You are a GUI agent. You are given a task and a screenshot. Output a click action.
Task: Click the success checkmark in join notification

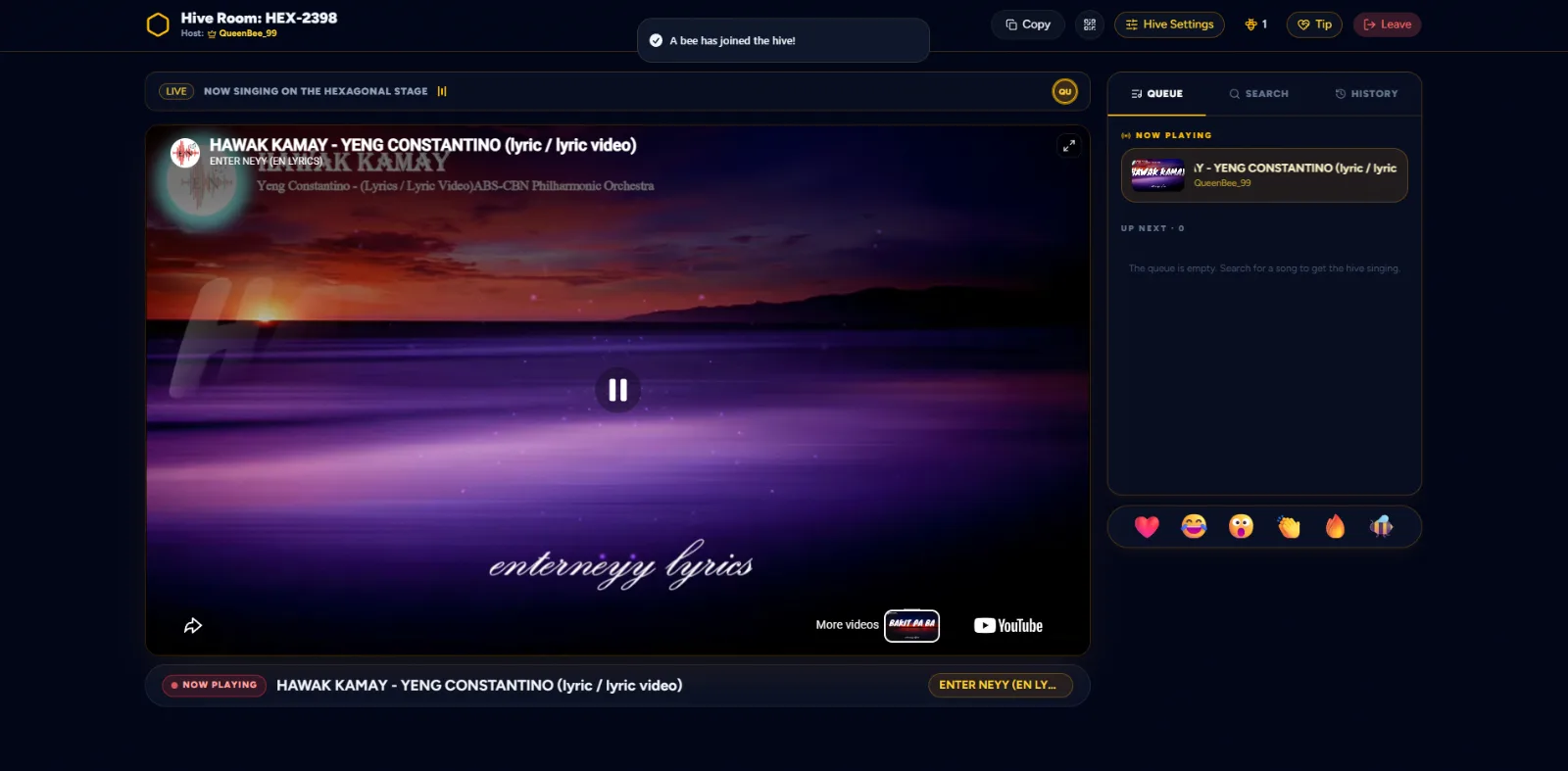tap(656, 40)
